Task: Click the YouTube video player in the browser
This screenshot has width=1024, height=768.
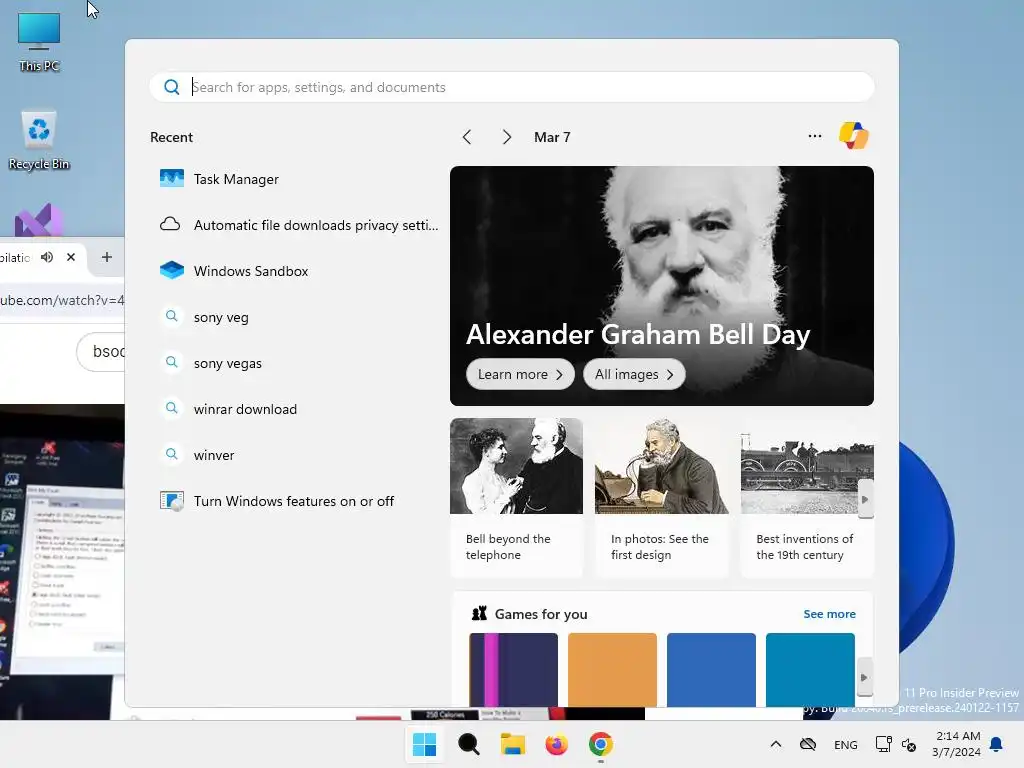Action: pyautogui.click(x=62, y=562)
